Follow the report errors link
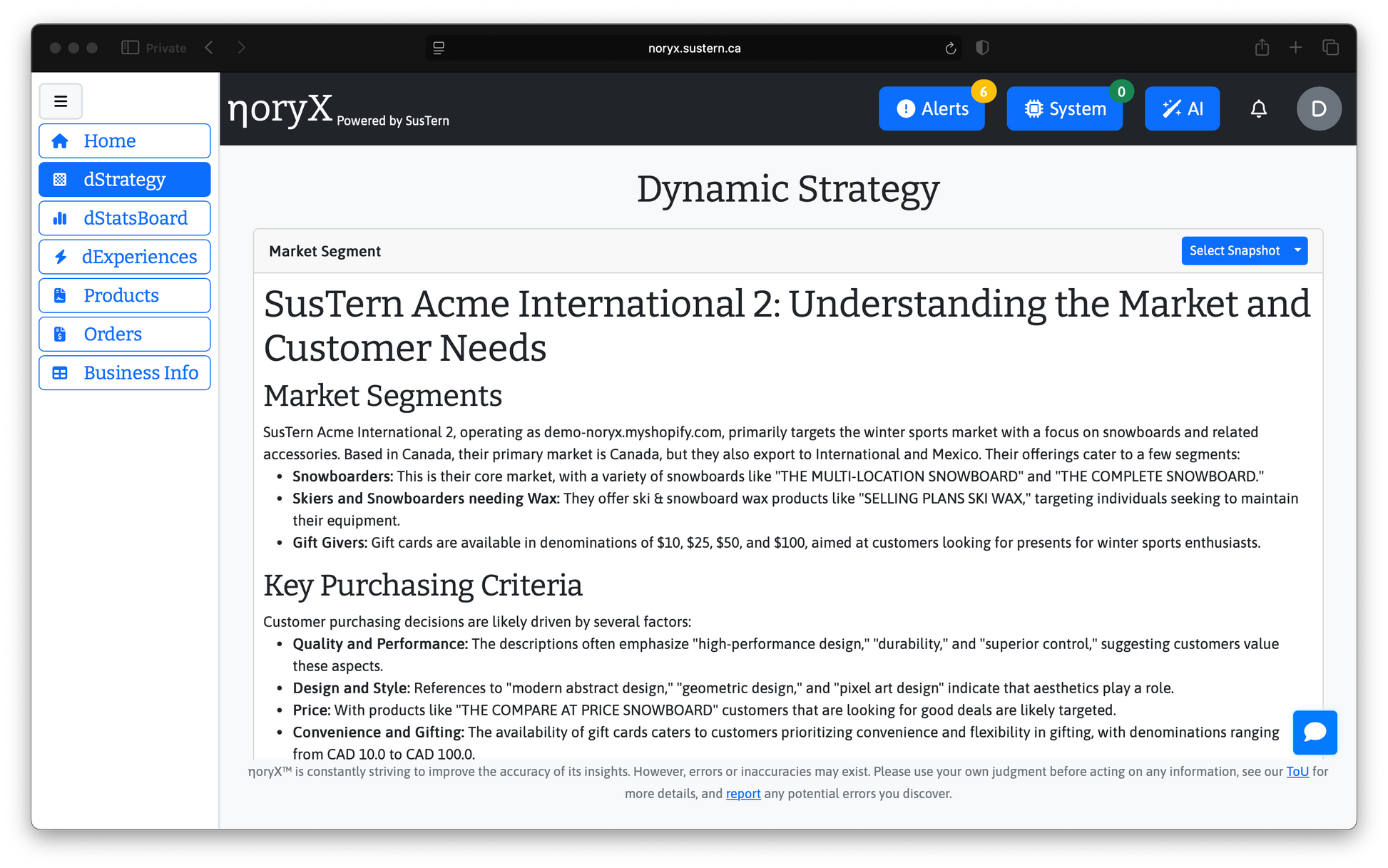The width and height of the screenshot is (1388, 868). click(x=743, y=794)
